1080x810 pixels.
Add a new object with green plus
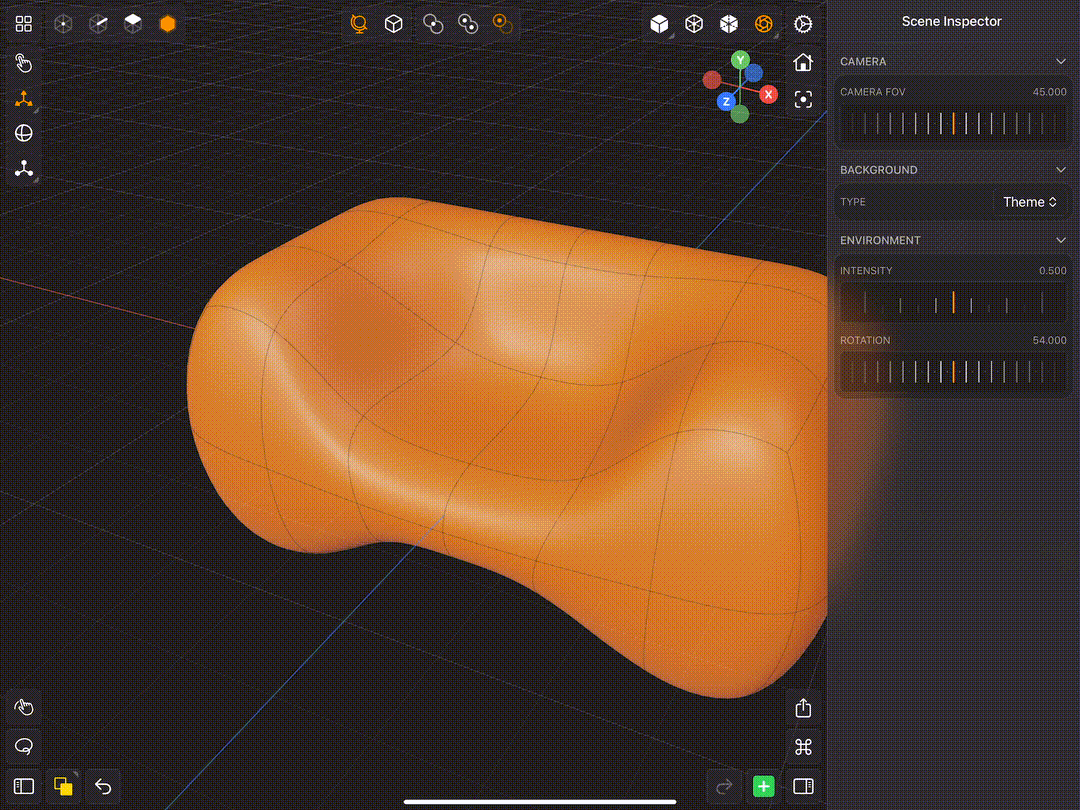click(763, 786)
